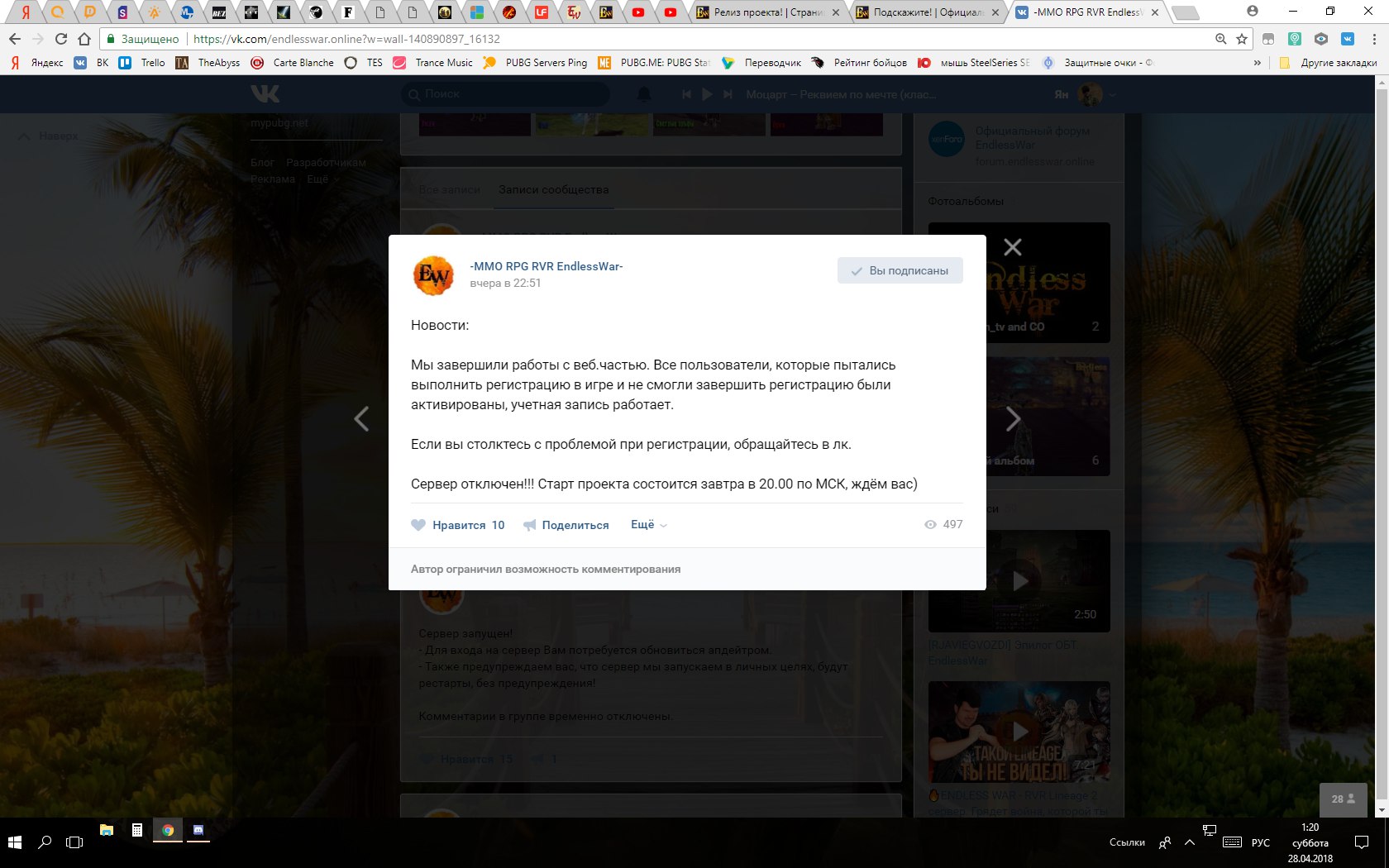Image resolution: width=1389 pixels, height=868 pixels.
Task: Open the Рейтинг бойцов bookmark
Action: click(x=859, y=63)
